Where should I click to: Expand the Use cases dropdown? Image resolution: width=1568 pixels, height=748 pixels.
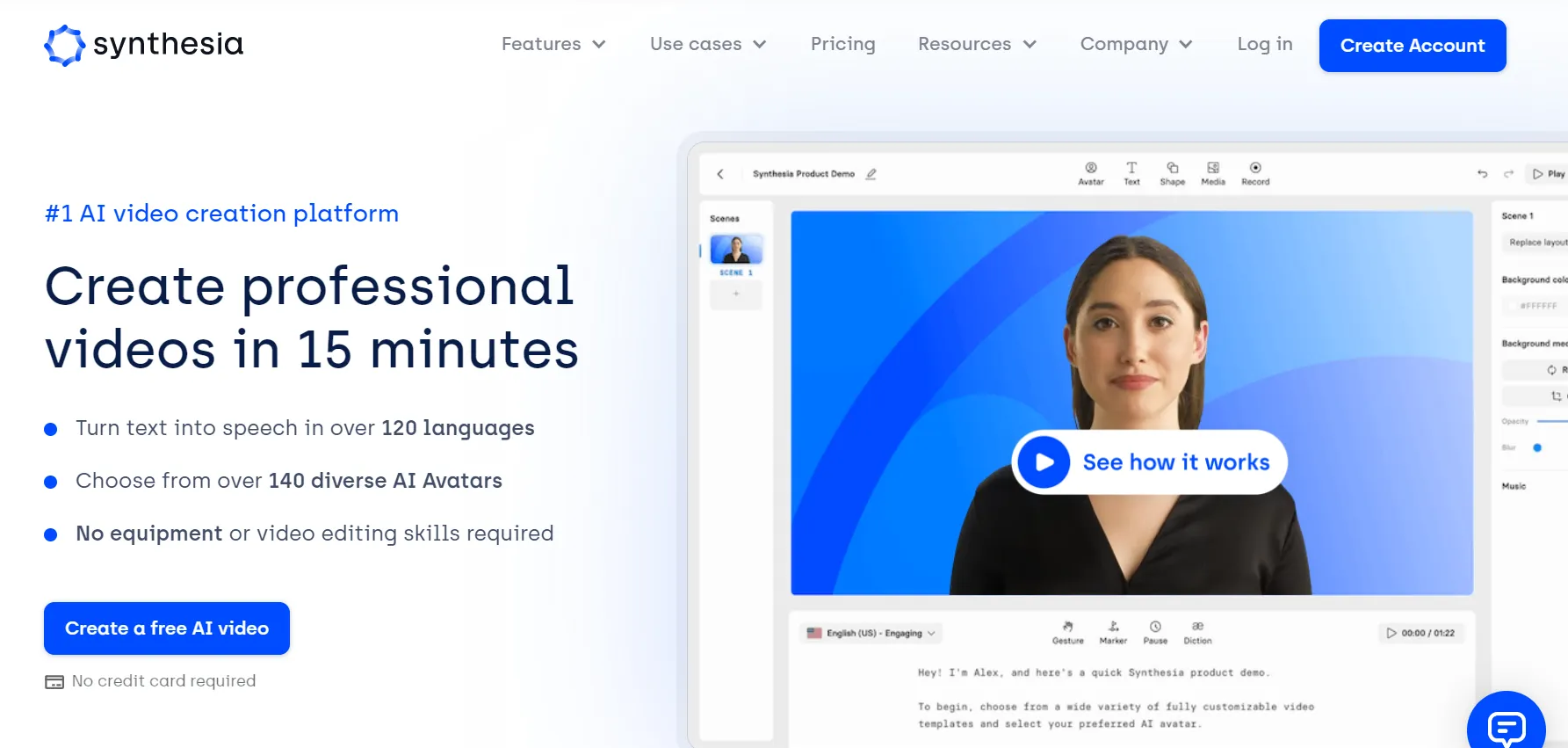click(x=708, y=44)
